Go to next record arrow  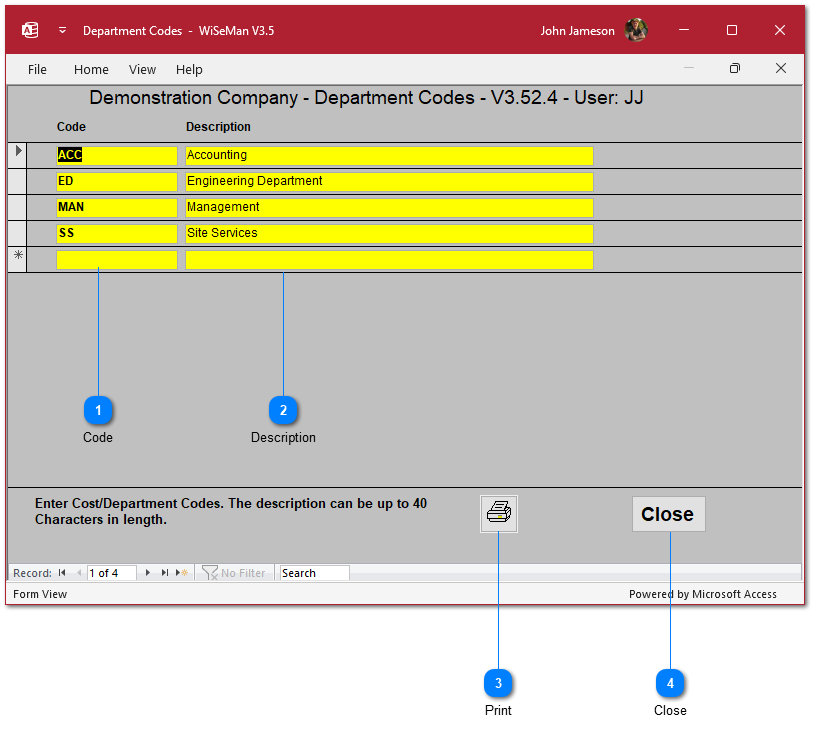click(148, 573)
